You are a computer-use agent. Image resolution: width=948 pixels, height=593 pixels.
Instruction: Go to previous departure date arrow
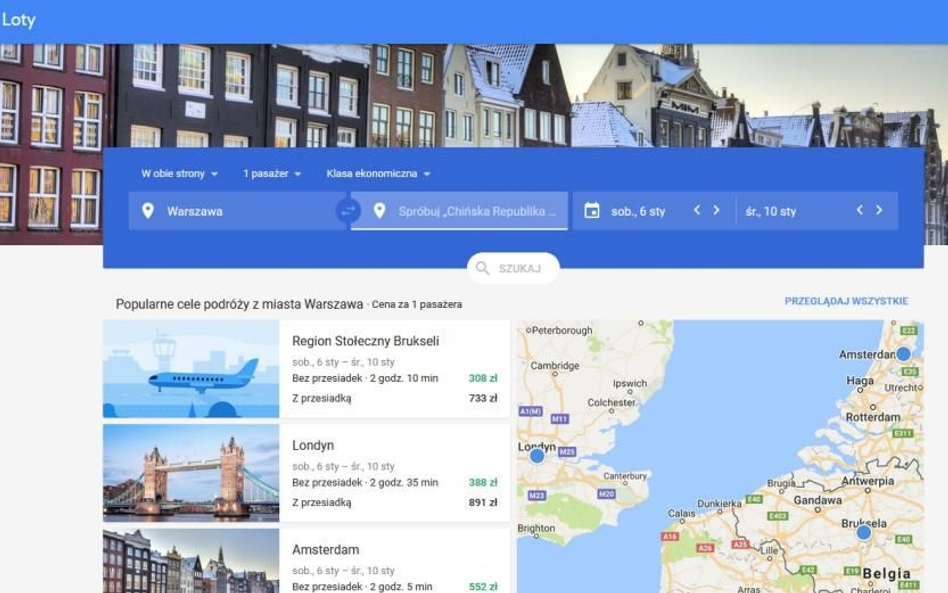[x=696, y=210]
